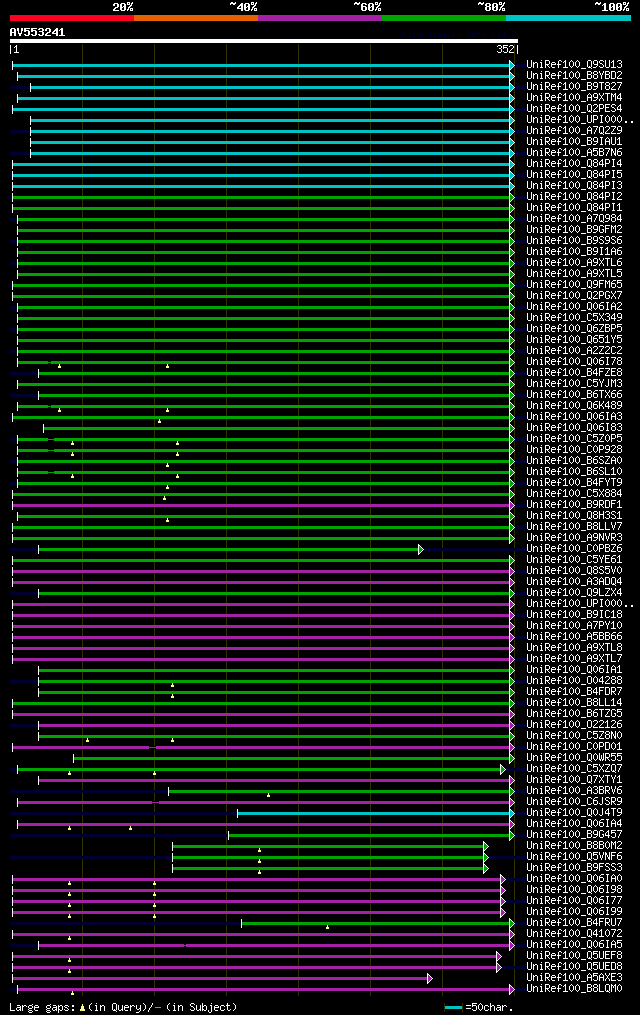
Task: Select the UniRef100_O04288 label
Action: [x=574, y=681]
